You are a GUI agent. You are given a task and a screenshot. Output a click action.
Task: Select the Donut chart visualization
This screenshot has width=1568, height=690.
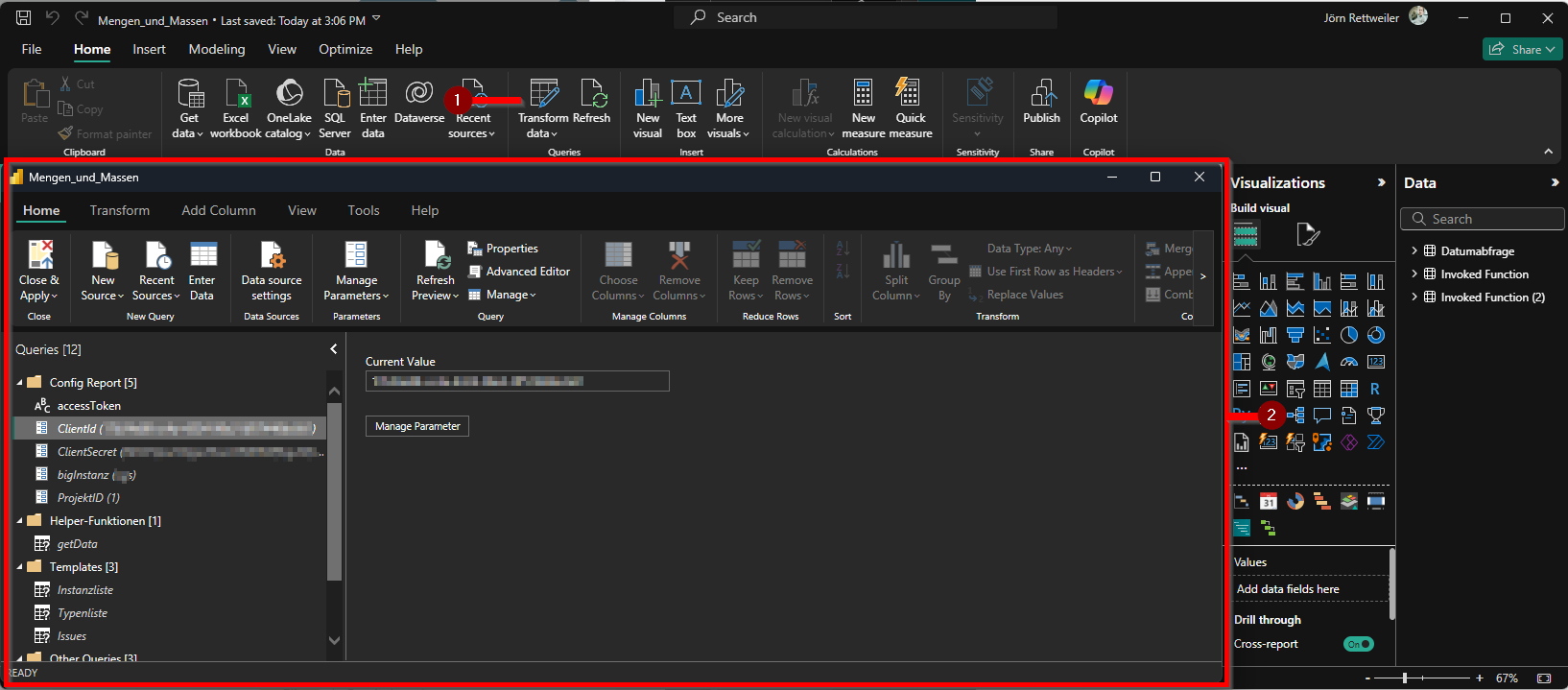pos(1376,335)
